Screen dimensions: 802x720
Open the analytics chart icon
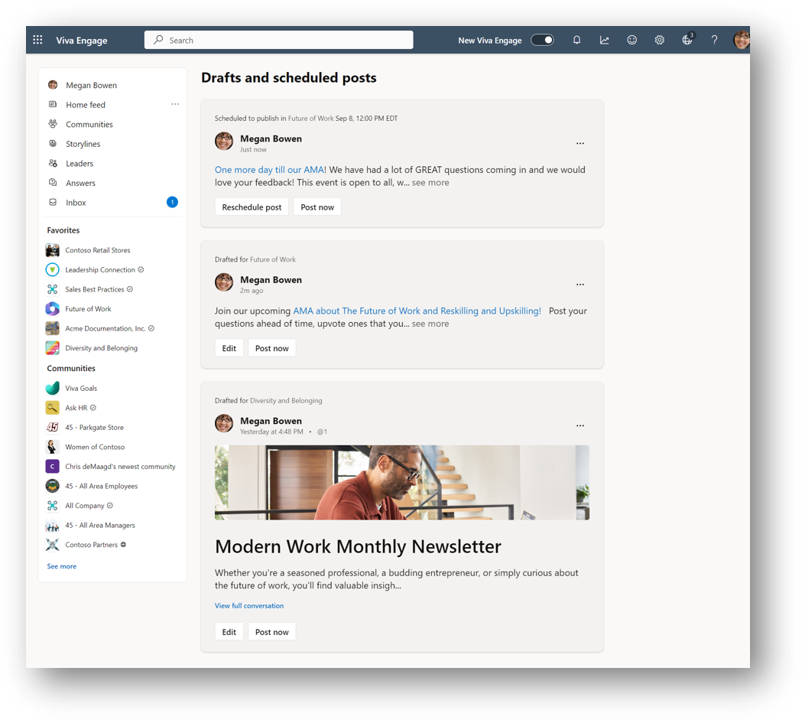[604, 40]
